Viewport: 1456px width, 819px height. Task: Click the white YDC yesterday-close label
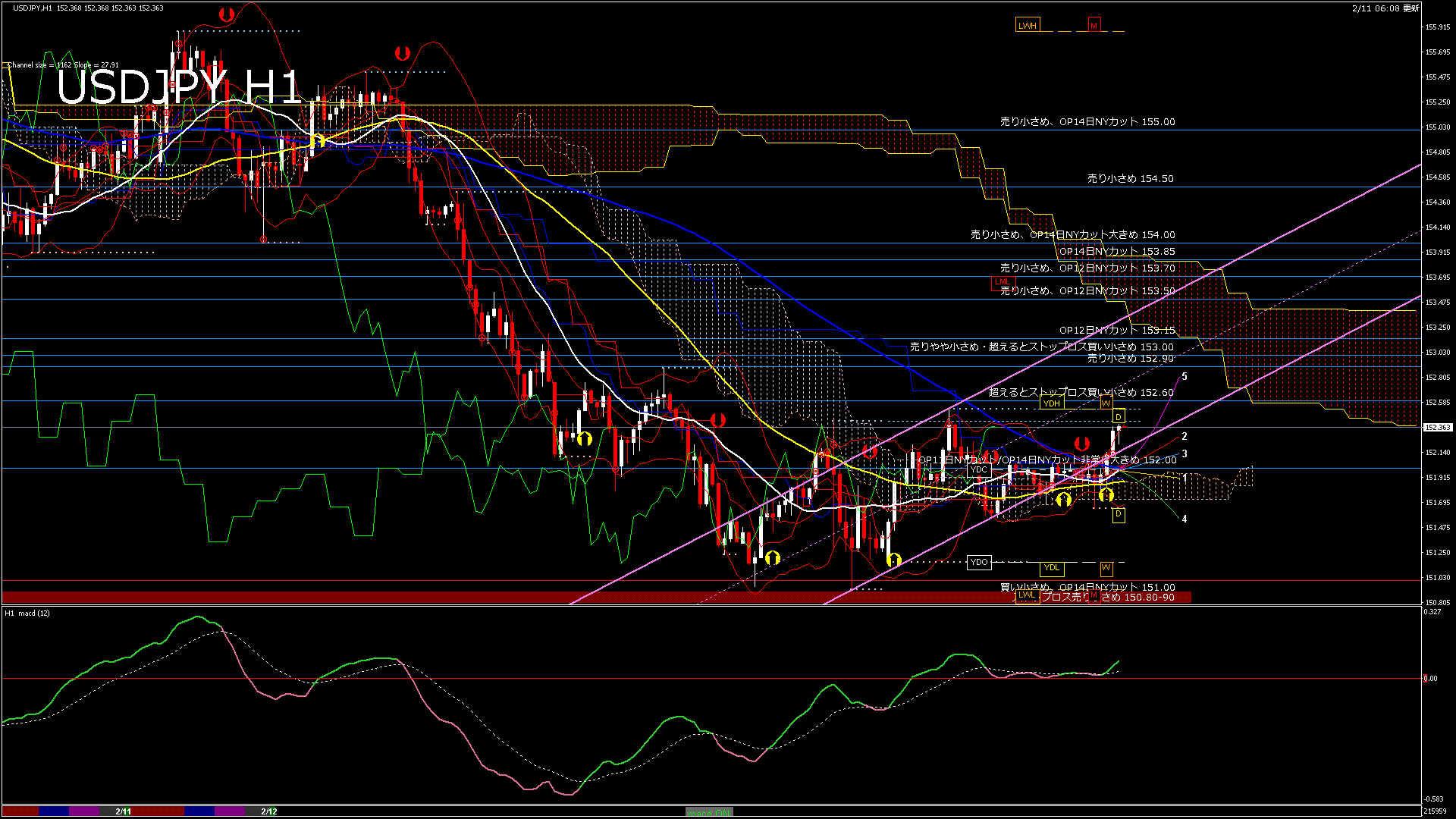point(979,469)
